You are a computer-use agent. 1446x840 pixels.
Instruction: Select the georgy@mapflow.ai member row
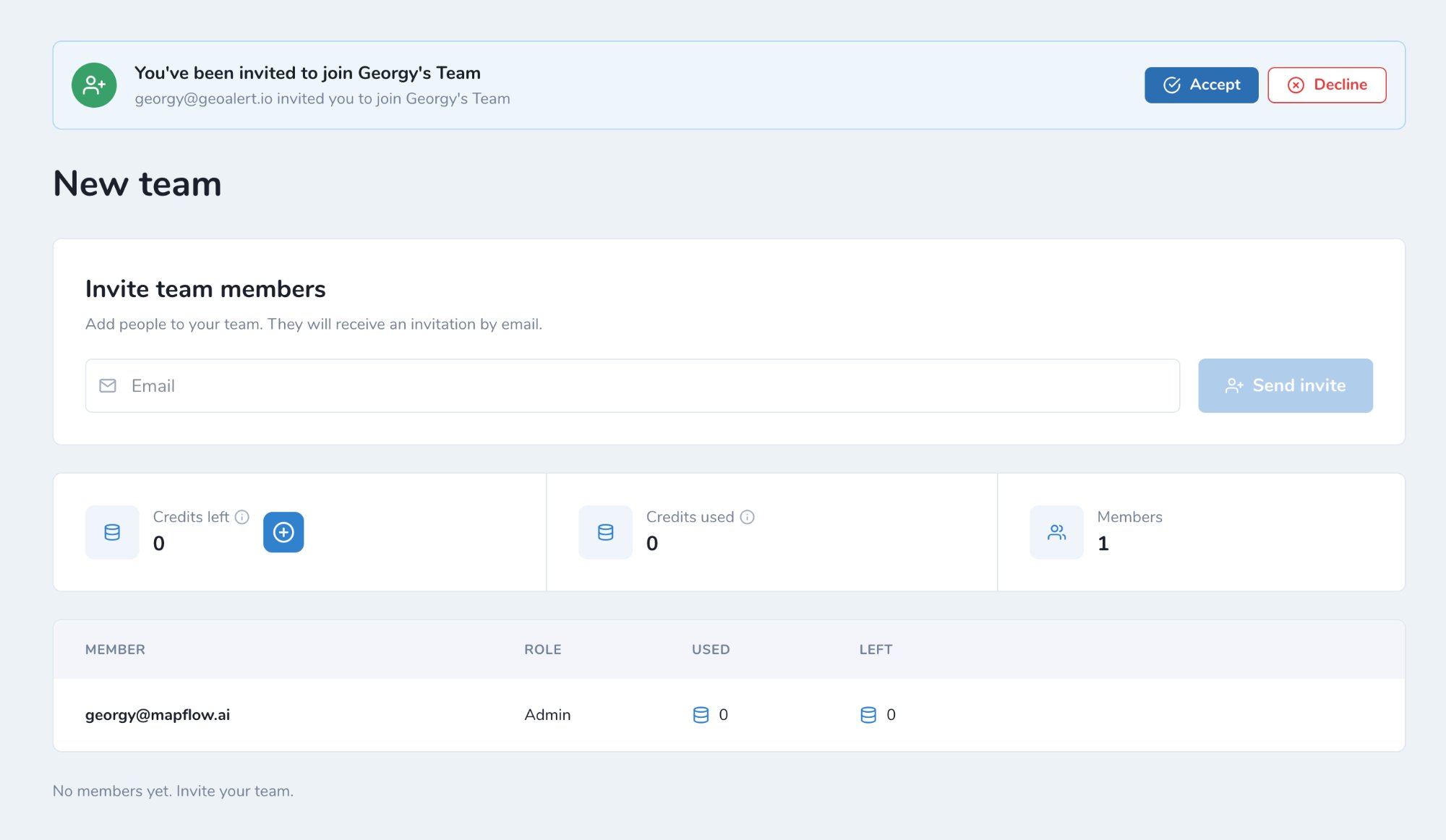pos(729,715)
